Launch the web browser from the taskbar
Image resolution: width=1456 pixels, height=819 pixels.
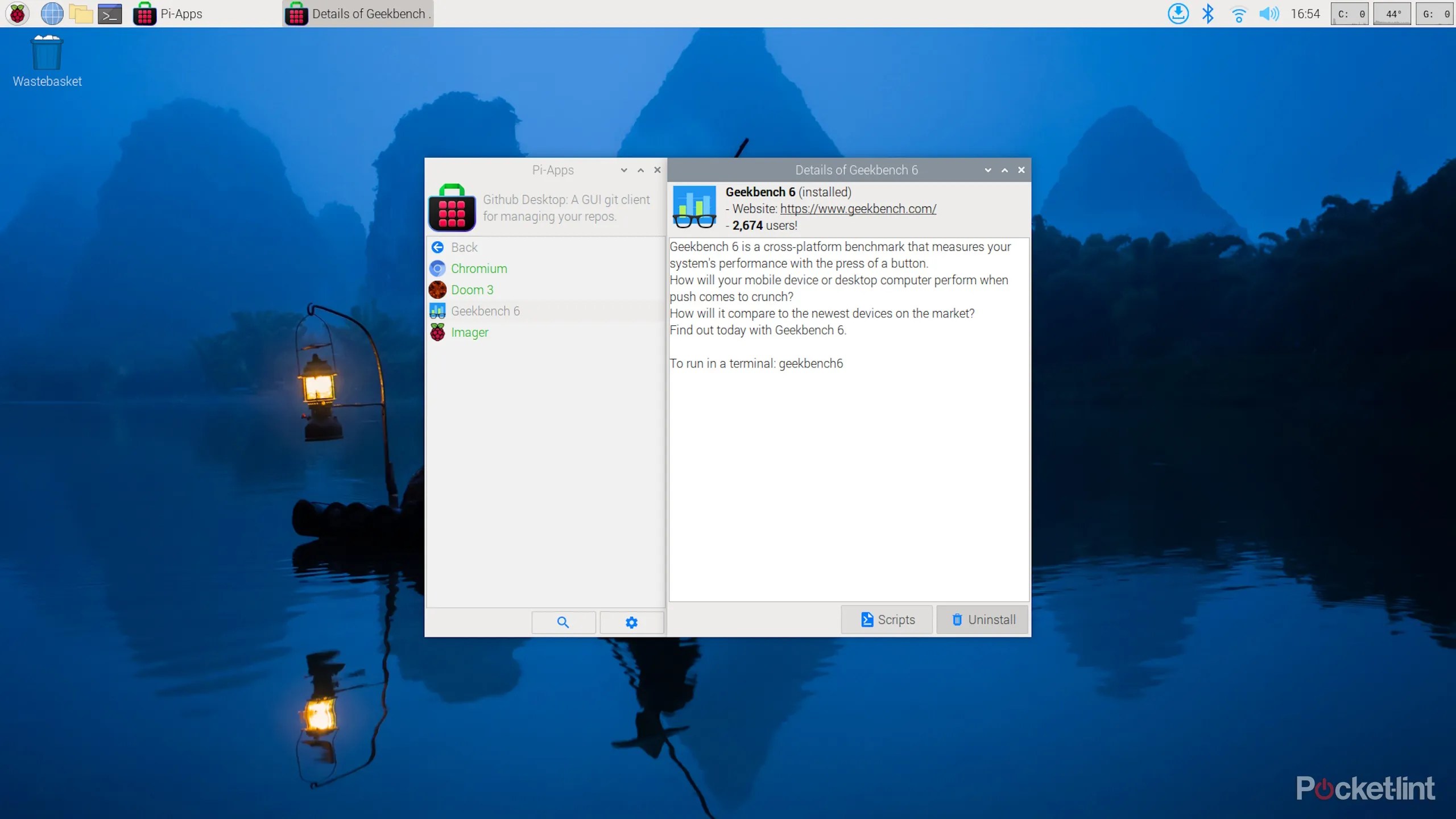click(52, 13)
